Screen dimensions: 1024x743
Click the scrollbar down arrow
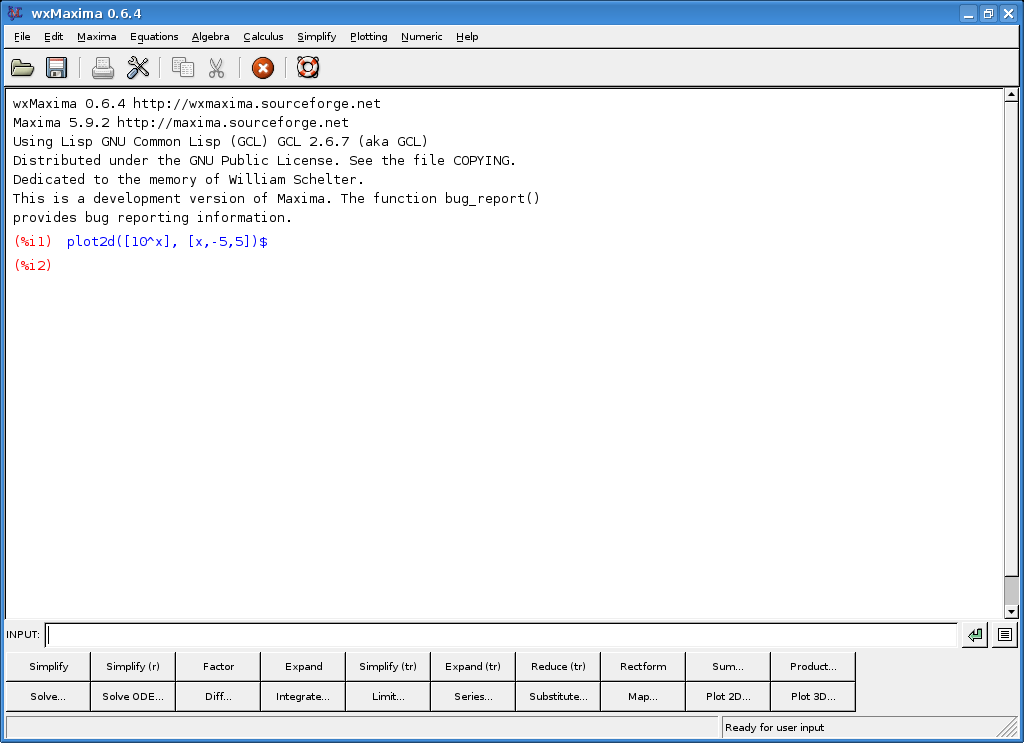1011,612
